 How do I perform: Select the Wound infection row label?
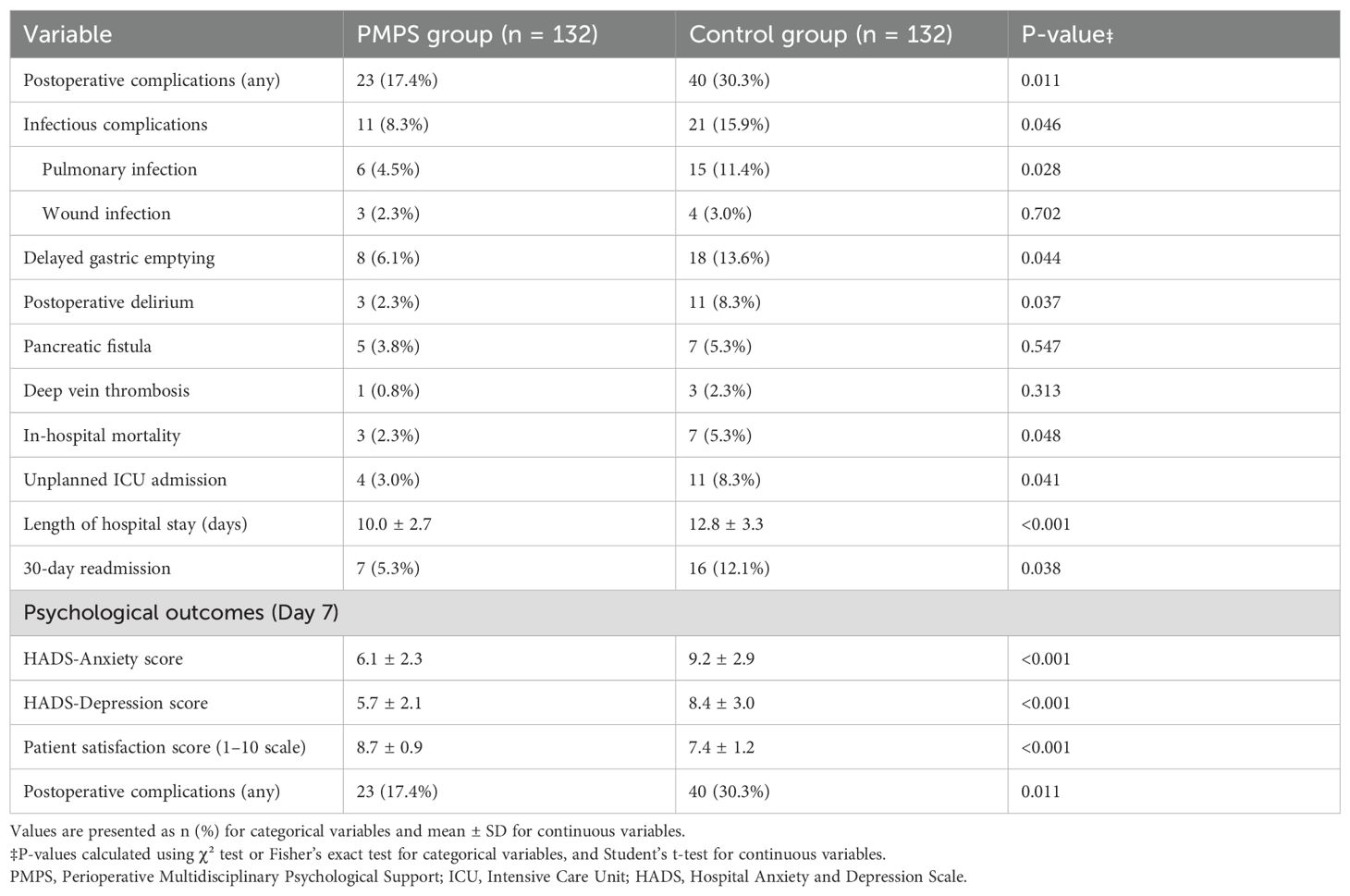(x=106, y=214)
